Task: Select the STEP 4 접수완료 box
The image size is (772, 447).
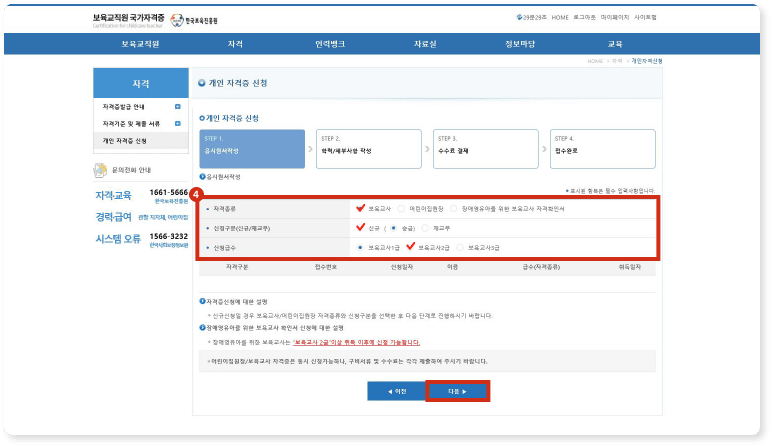Action: (603, 149)
